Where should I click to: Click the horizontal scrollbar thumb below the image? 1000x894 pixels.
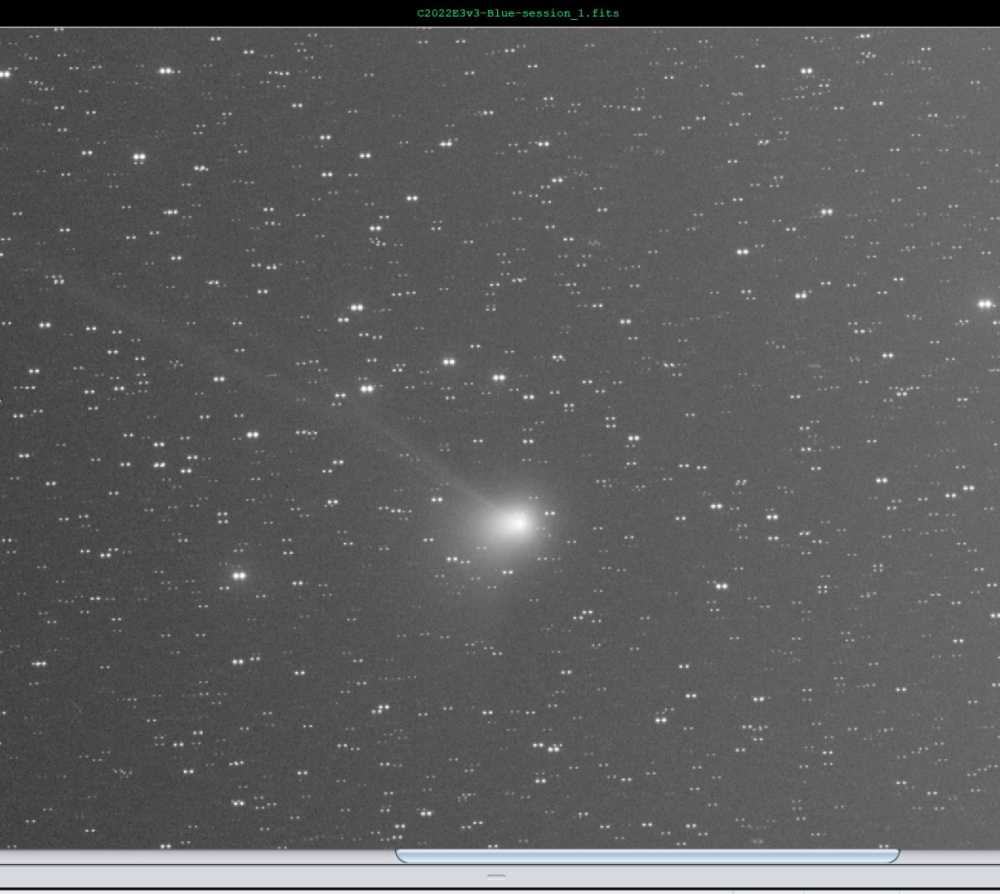click(x=647, y=856)
